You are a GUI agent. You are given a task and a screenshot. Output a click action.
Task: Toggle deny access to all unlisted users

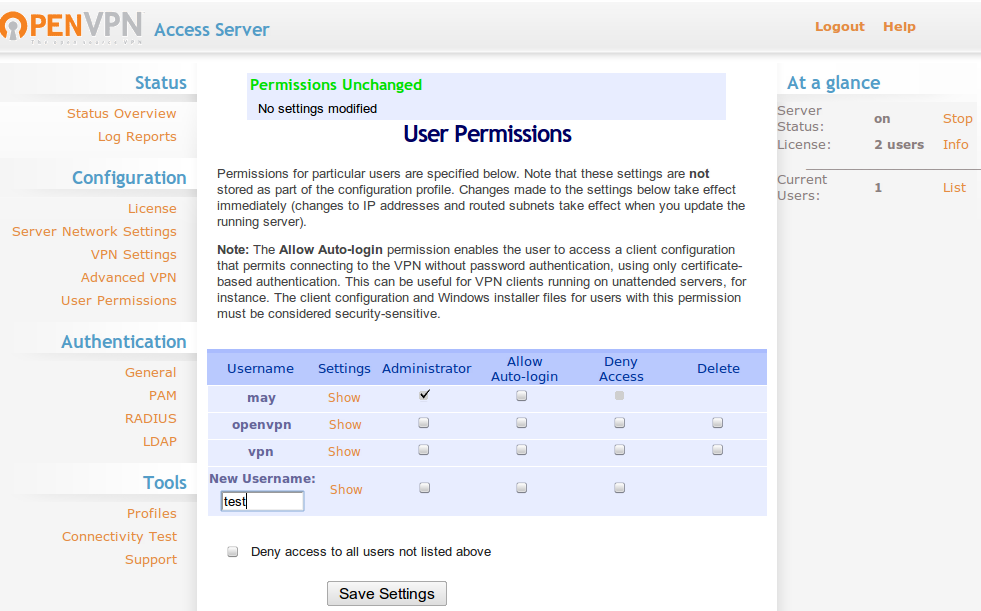[x=233, y=552]
